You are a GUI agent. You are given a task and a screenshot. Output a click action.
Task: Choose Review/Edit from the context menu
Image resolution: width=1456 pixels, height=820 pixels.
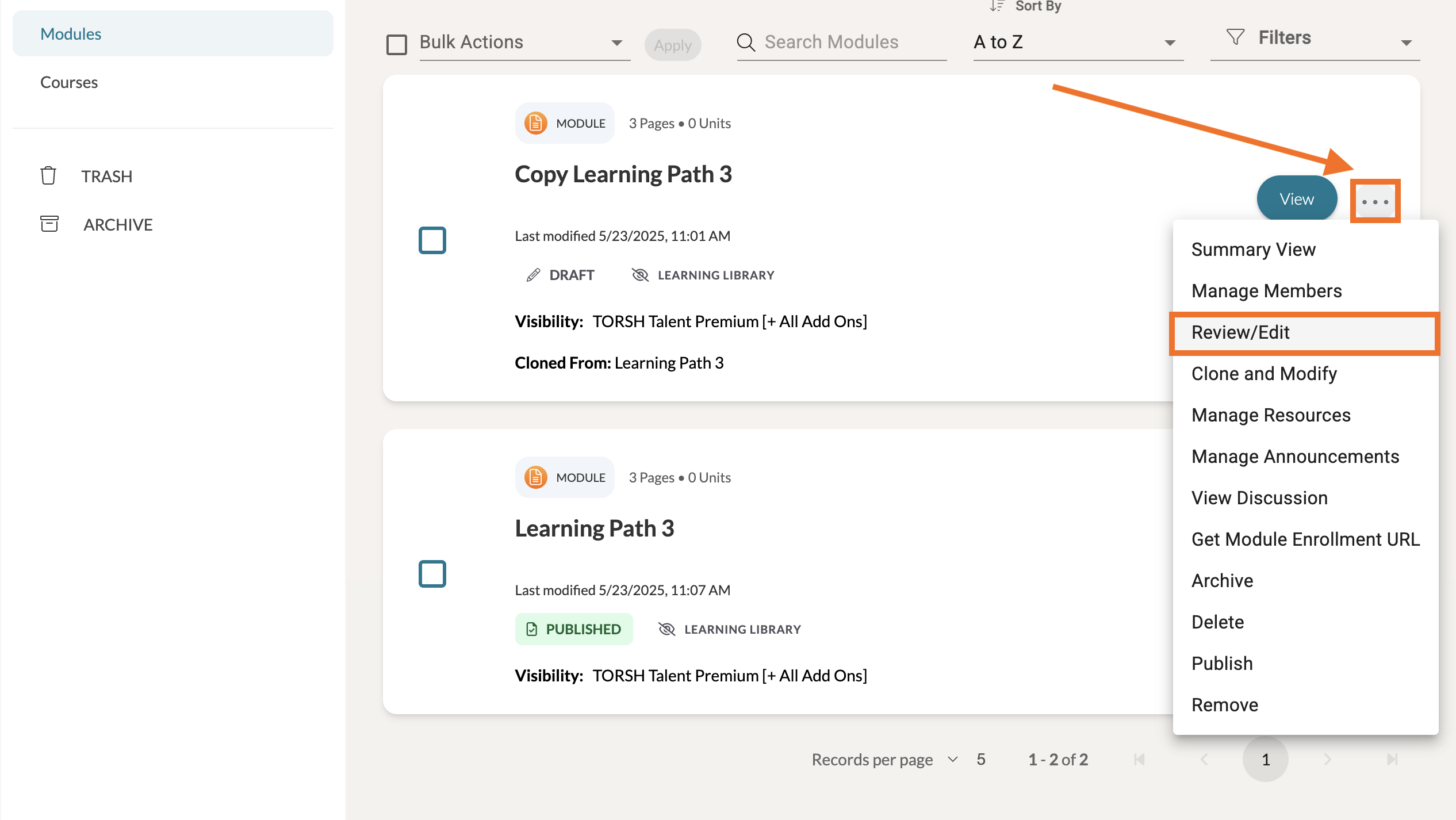(x=1240, y=332)
